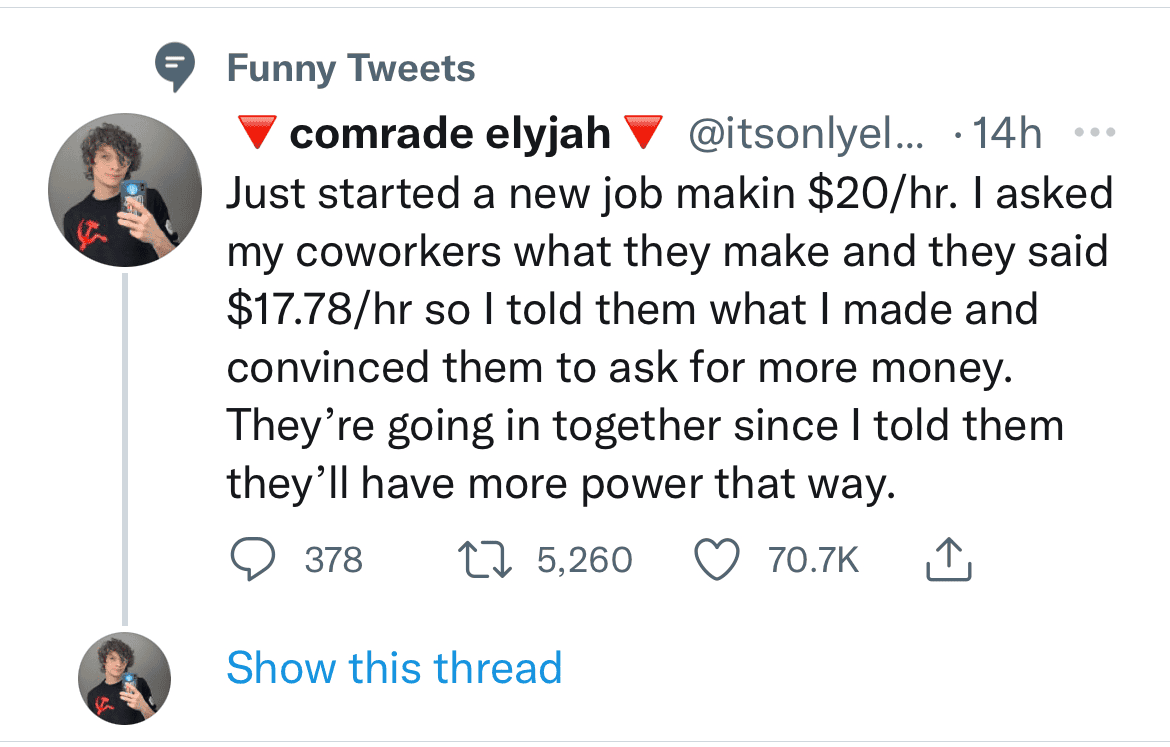Click the 5,260 retweets count

[x=584, y=560]
